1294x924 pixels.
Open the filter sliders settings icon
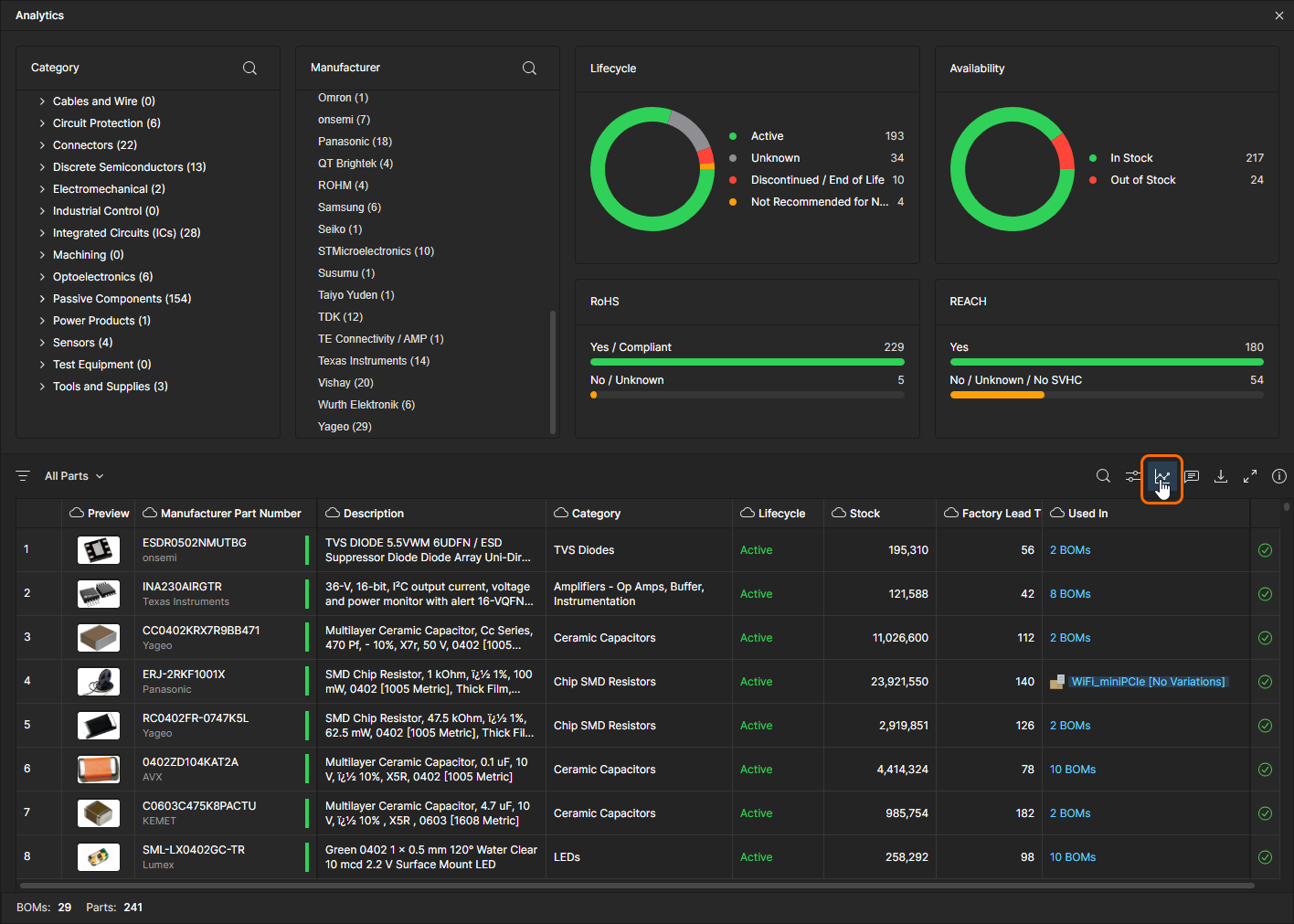point(1133,476)
